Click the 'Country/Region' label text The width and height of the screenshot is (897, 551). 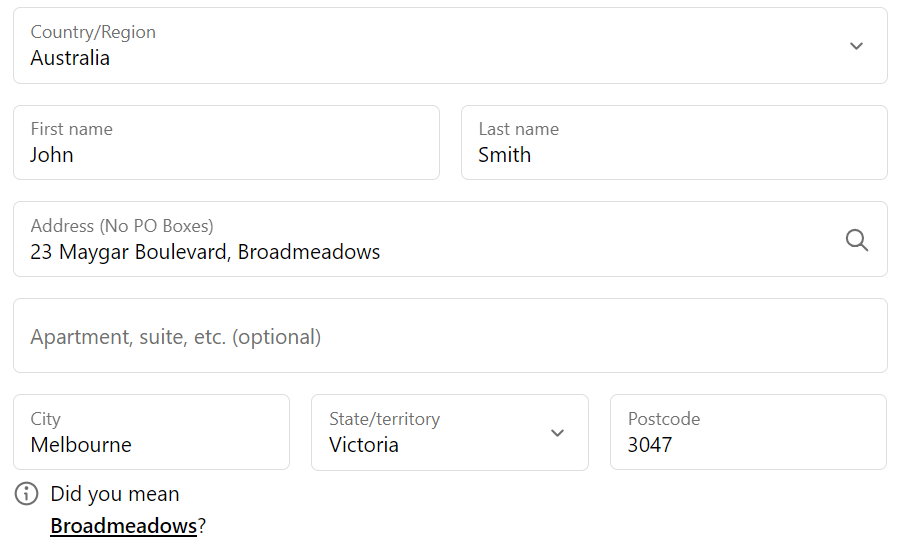[x=93, y=32]
